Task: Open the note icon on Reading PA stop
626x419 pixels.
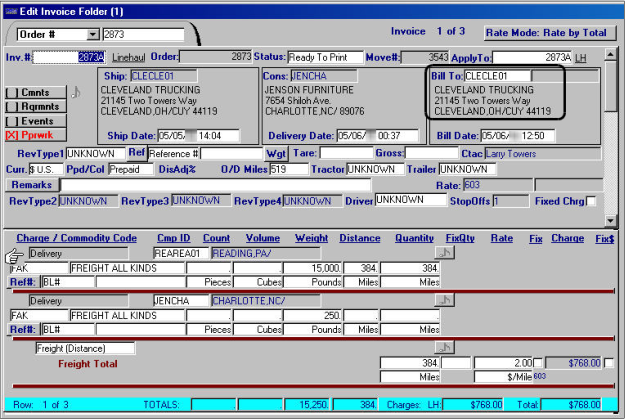Action: (x=444, y=253)
